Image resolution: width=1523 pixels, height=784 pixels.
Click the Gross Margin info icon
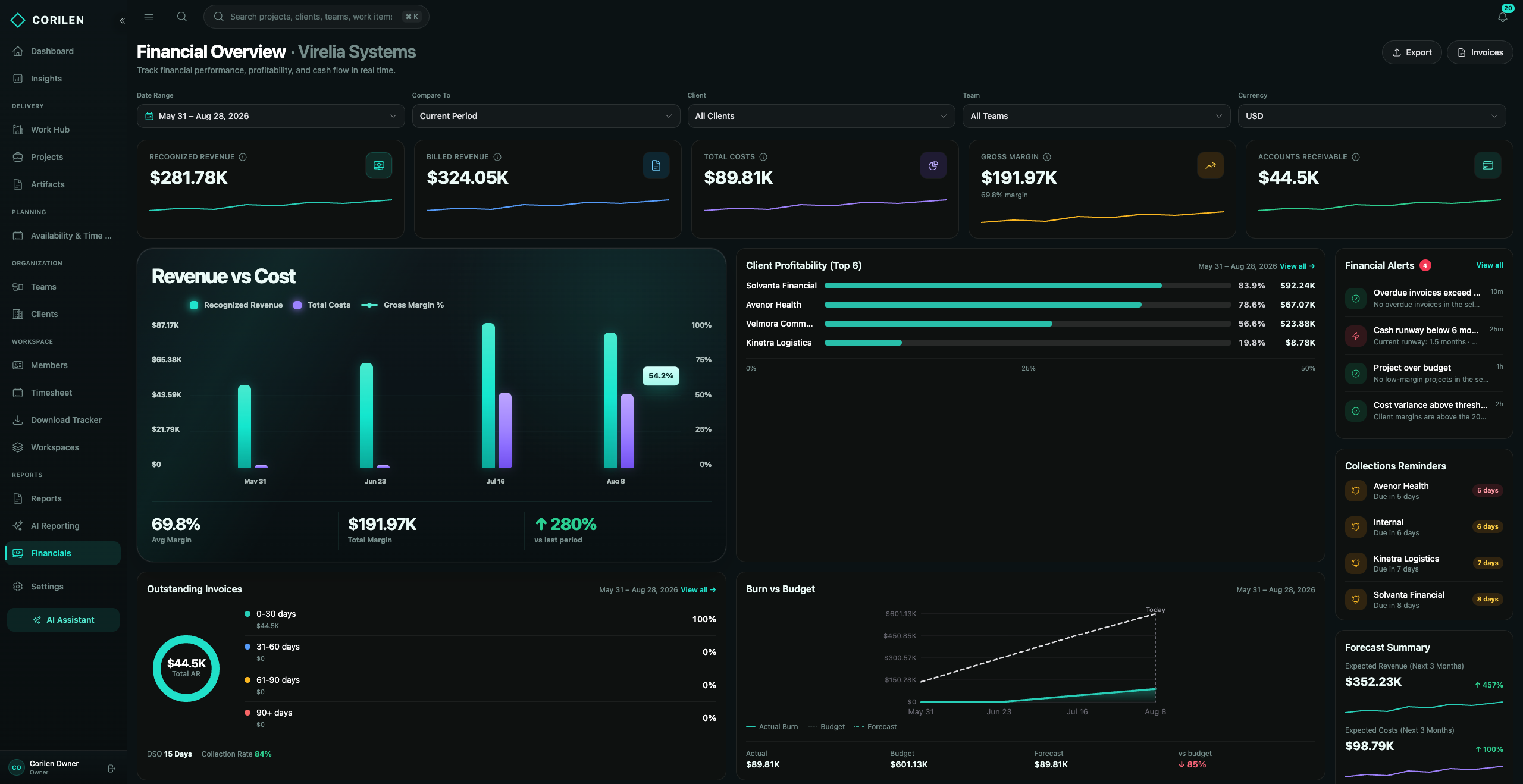point(1047,157)
